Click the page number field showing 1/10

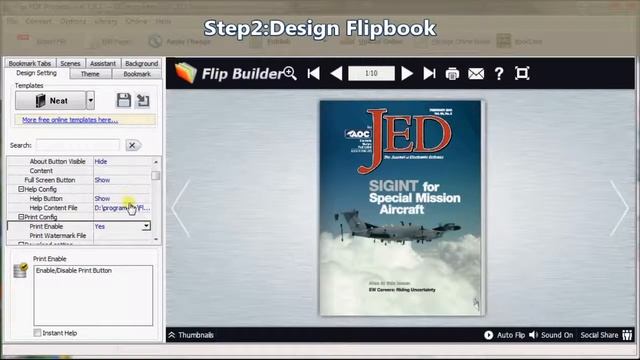(371, 73)
